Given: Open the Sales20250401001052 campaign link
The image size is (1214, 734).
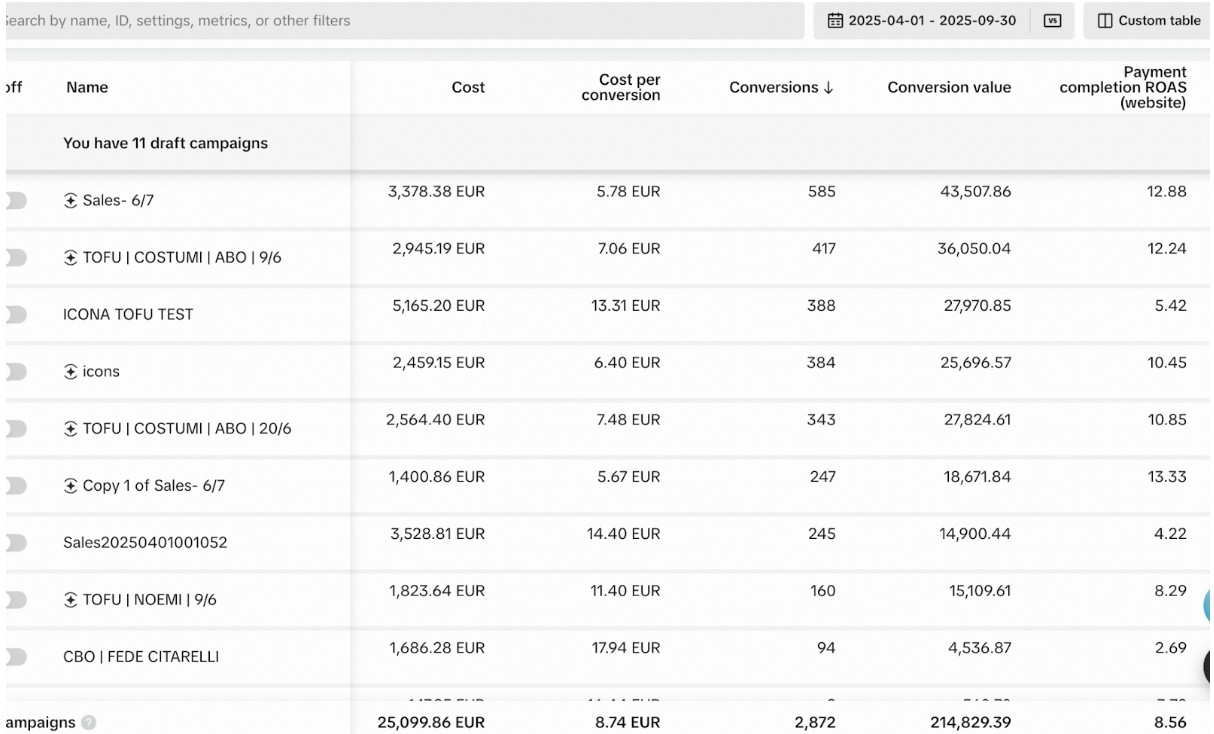Looking at the screenshot, I should (145, 543).
